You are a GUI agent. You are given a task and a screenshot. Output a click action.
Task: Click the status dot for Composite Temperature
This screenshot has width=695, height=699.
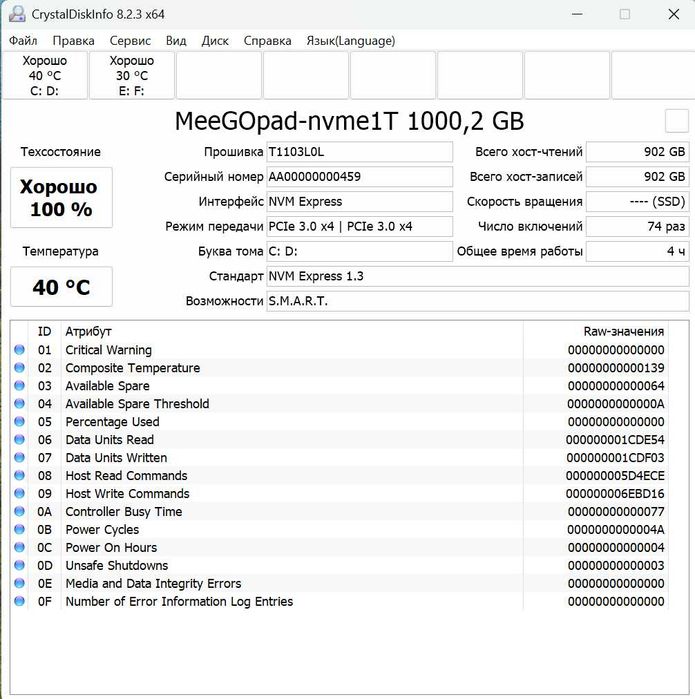coord(19,368)
